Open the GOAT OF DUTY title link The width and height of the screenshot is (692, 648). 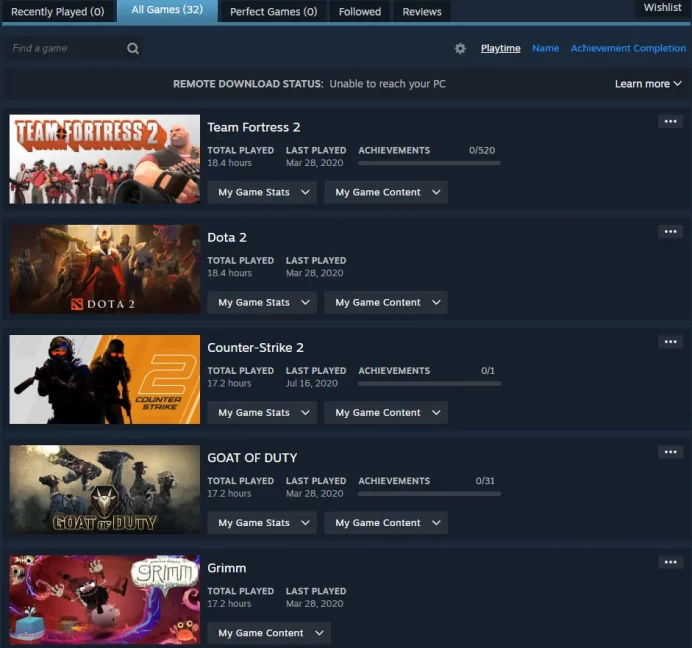tap(252, 458)
